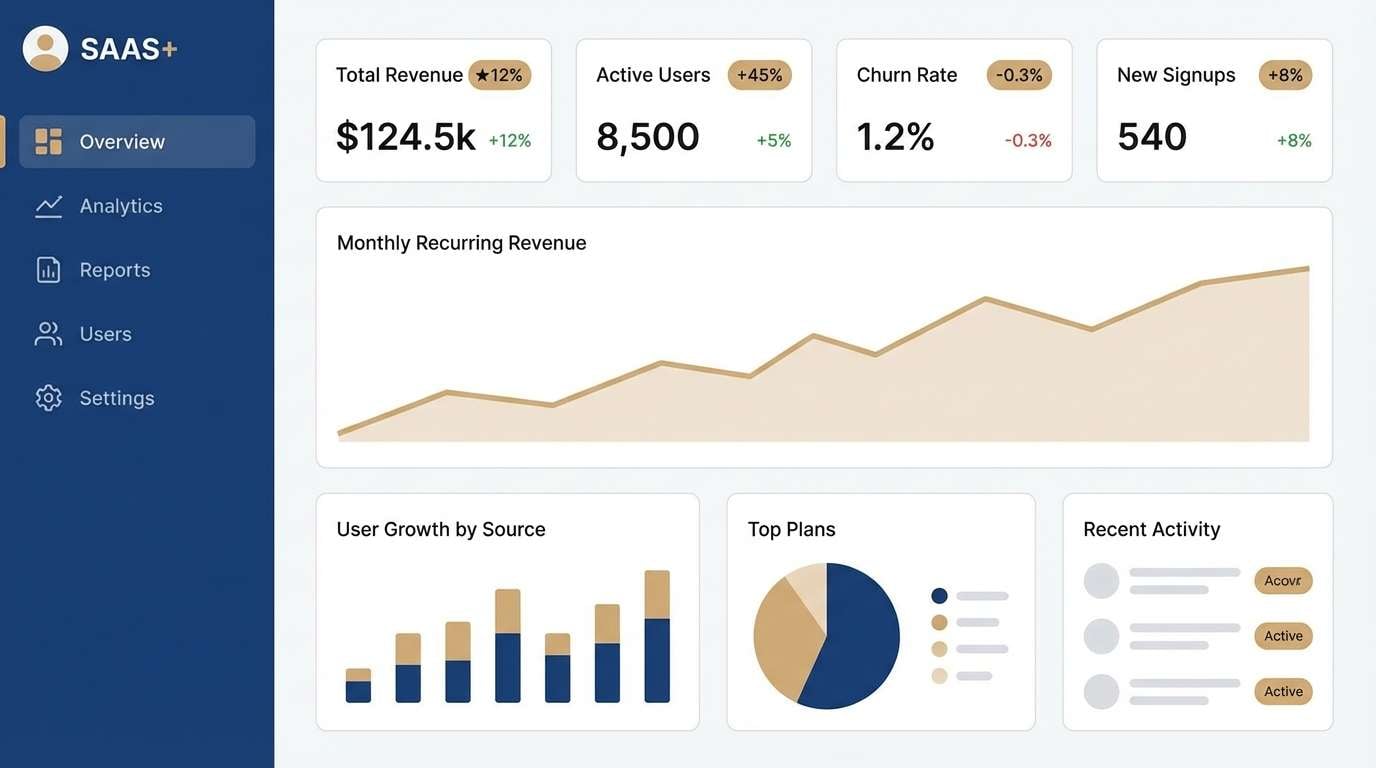Select 'Analytics' in the sidebar menu
This screenshot has height=768, width=1376.
pos(121,205)
